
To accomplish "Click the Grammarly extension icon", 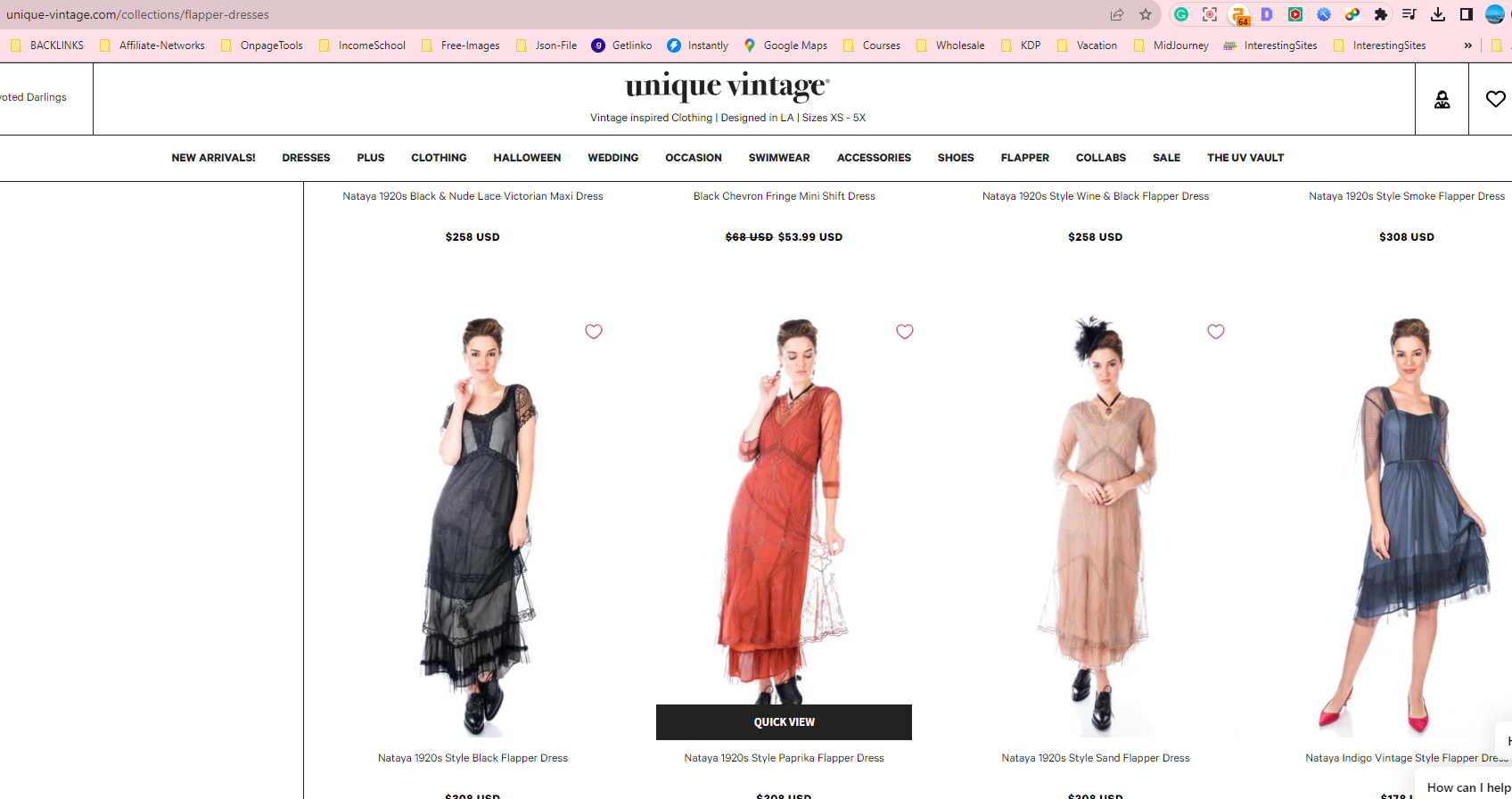I will pyautogui.click(x=1181, y=14).
